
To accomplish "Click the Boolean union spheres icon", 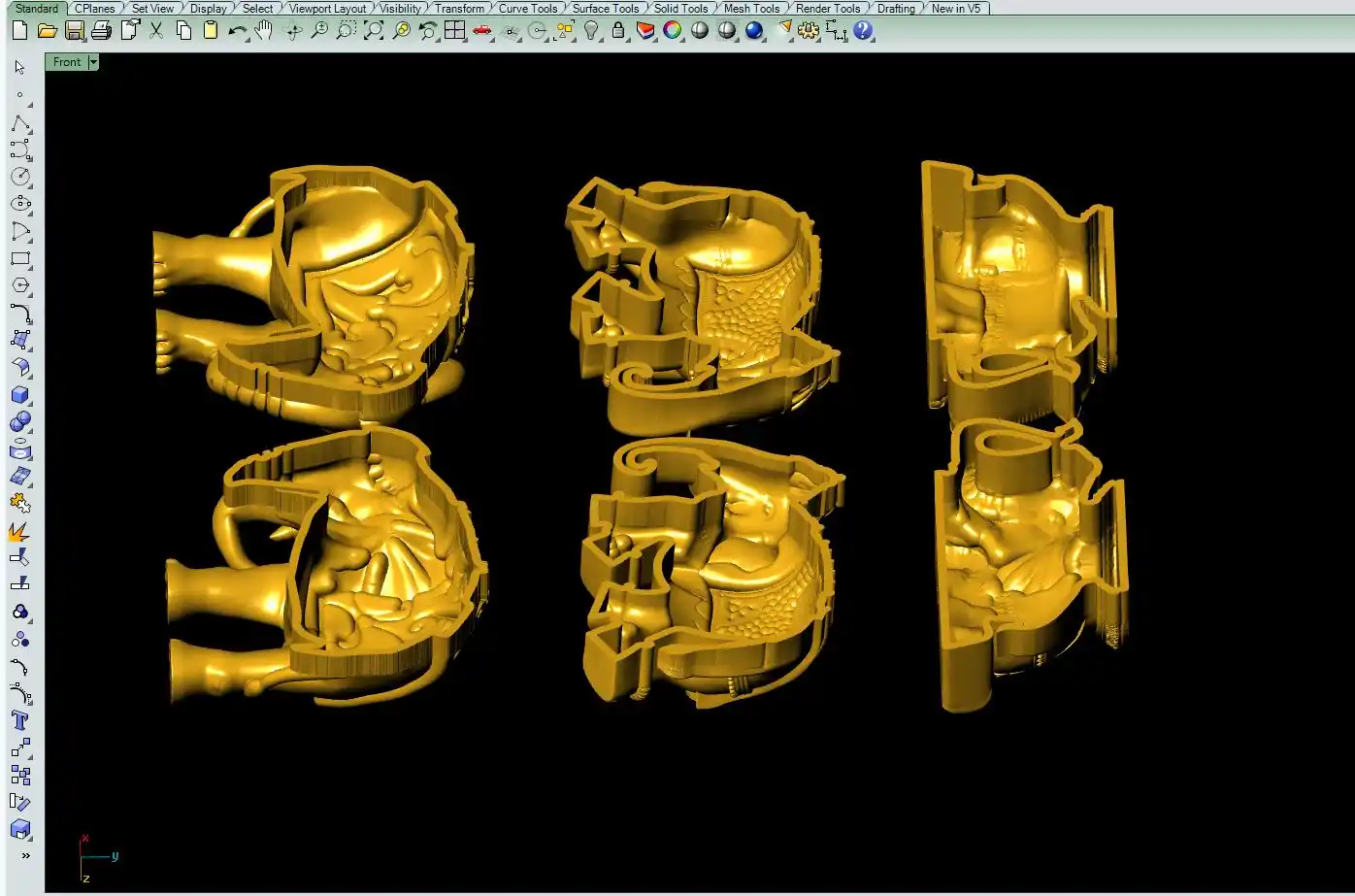I will coord(19,422).
